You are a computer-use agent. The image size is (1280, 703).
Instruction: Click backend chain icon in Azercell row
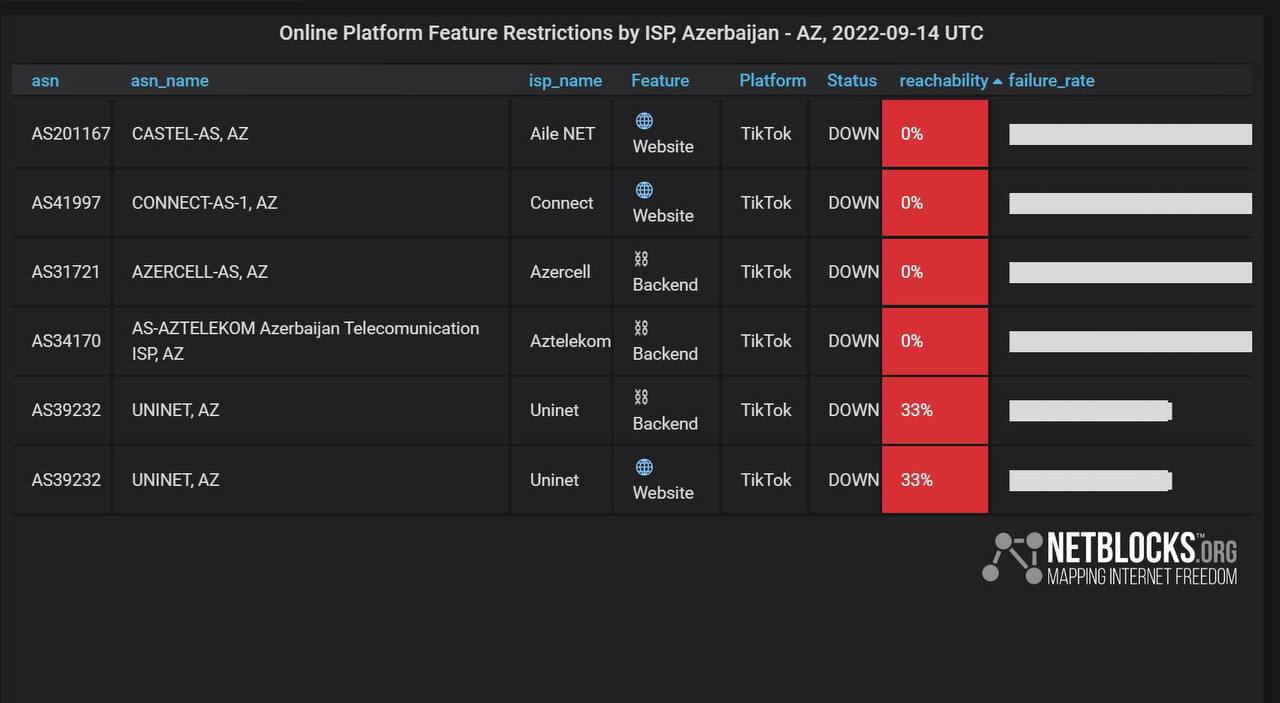[x=641, y=259]
